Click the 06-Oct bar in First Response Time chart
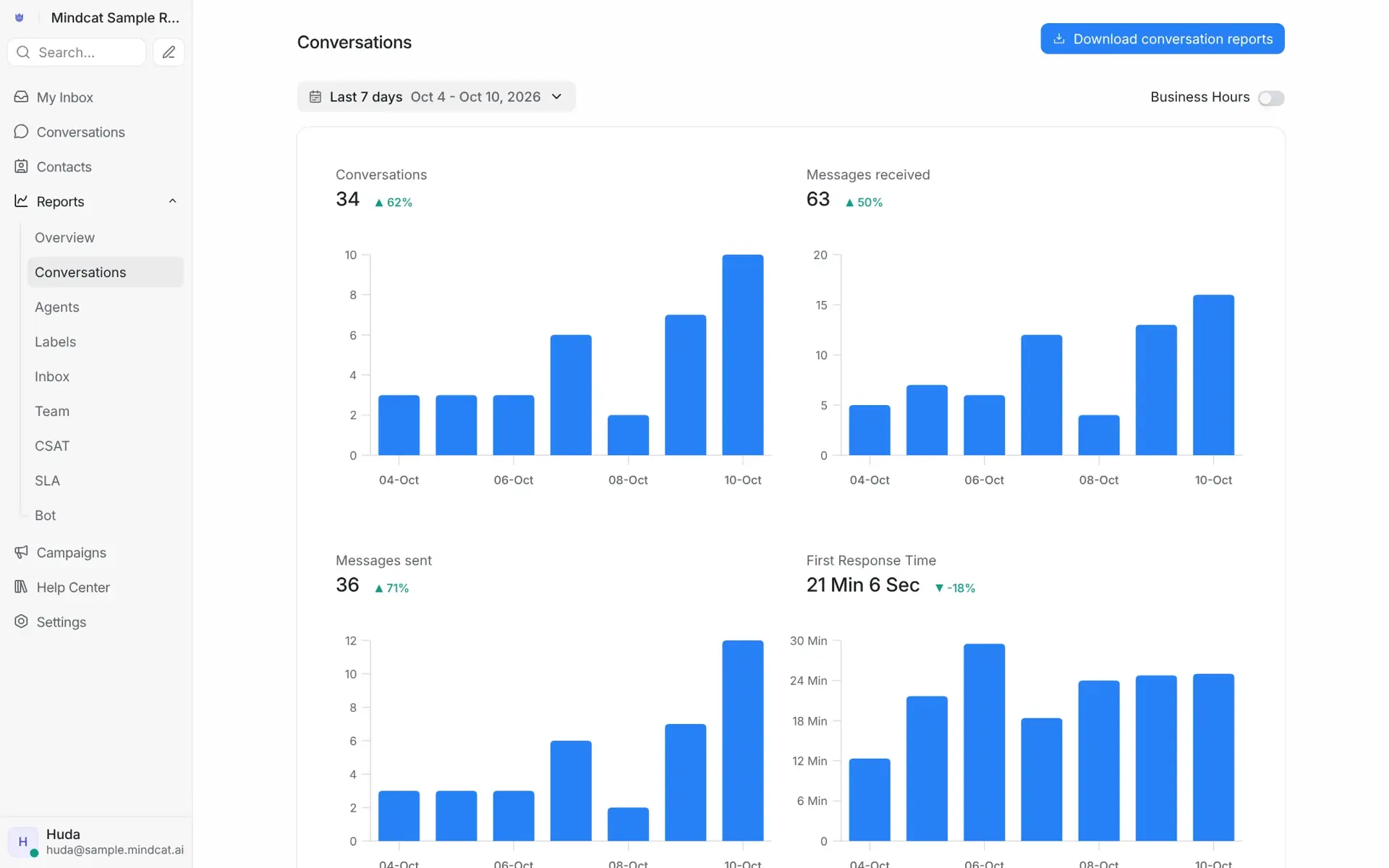 tap(984, 742)
